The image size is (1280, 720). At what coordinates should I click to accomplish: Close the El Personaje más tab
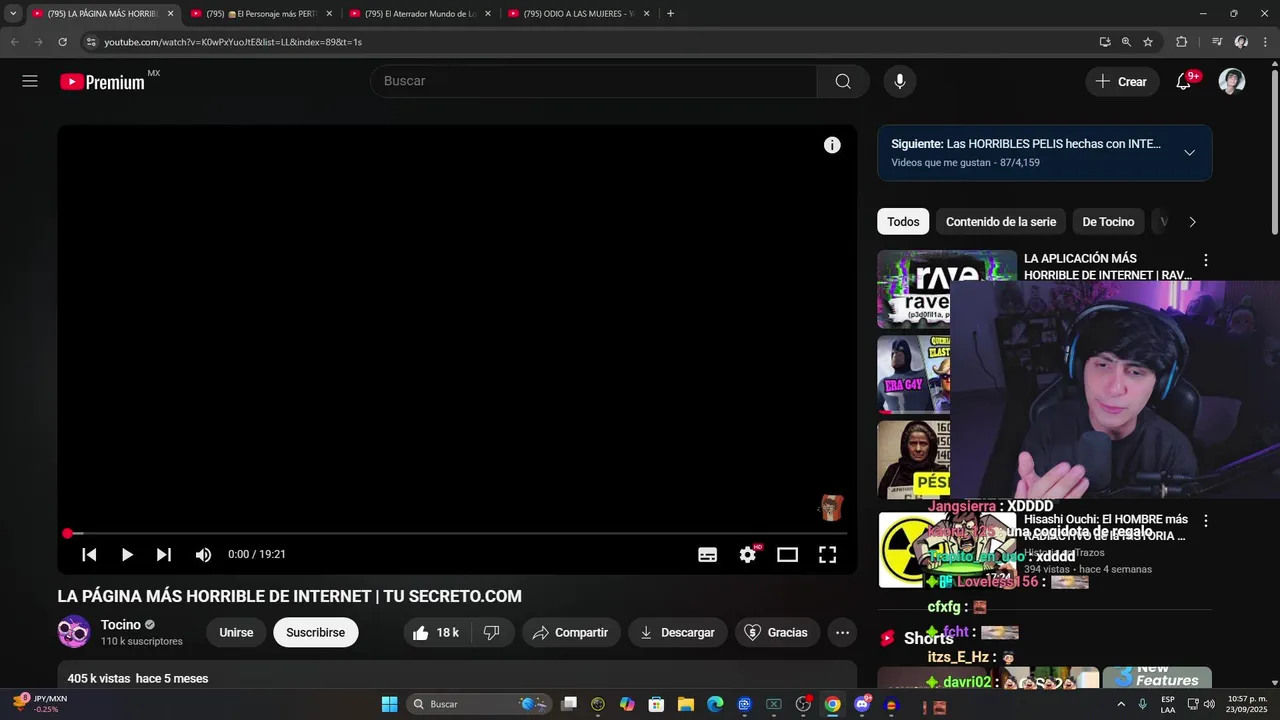point(329,14)
